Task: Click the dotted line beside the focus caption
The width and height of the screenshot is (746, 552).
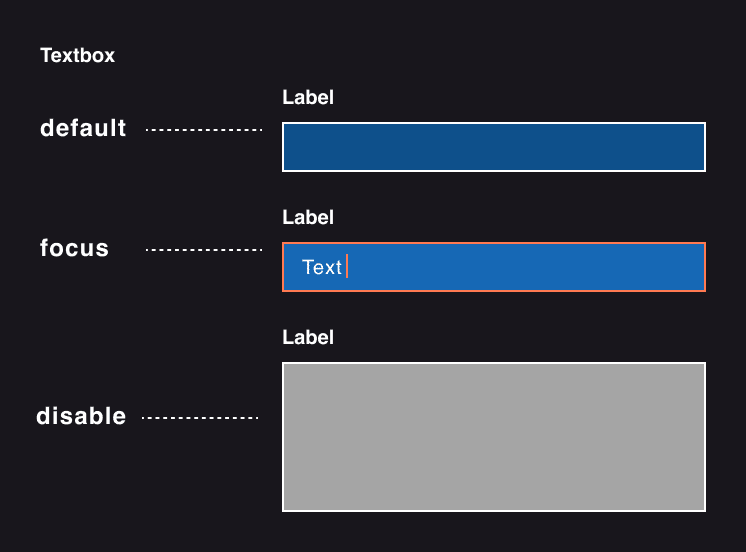Action: pos(204,249)
